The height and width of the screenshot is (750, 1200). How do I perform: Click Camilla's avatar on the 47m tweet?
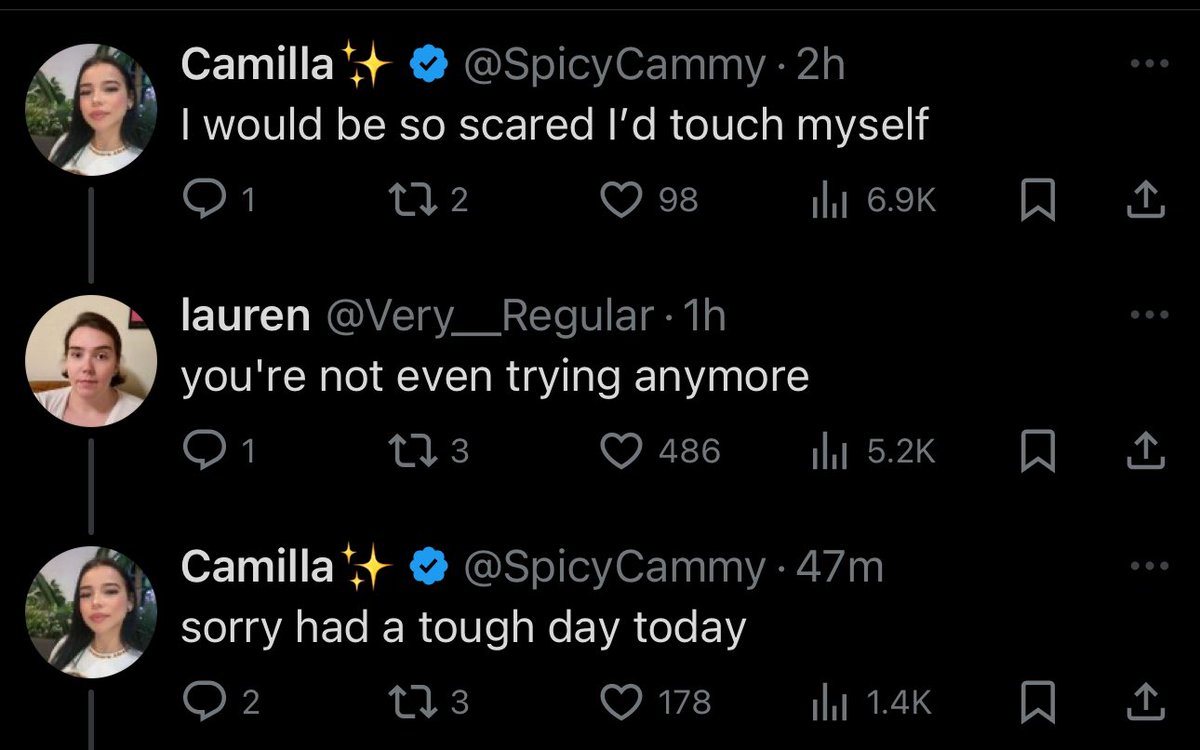91,611
